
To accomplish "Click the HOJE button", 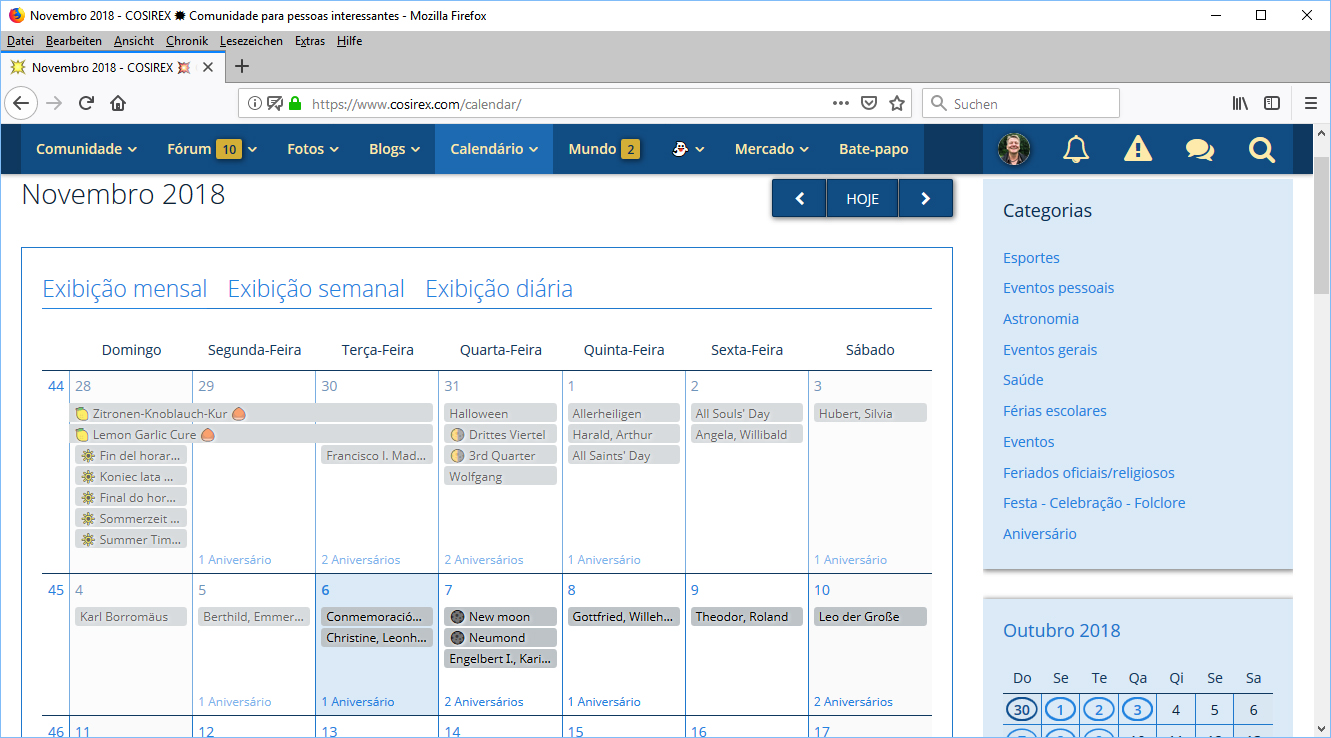I will (x=862, y=199).
